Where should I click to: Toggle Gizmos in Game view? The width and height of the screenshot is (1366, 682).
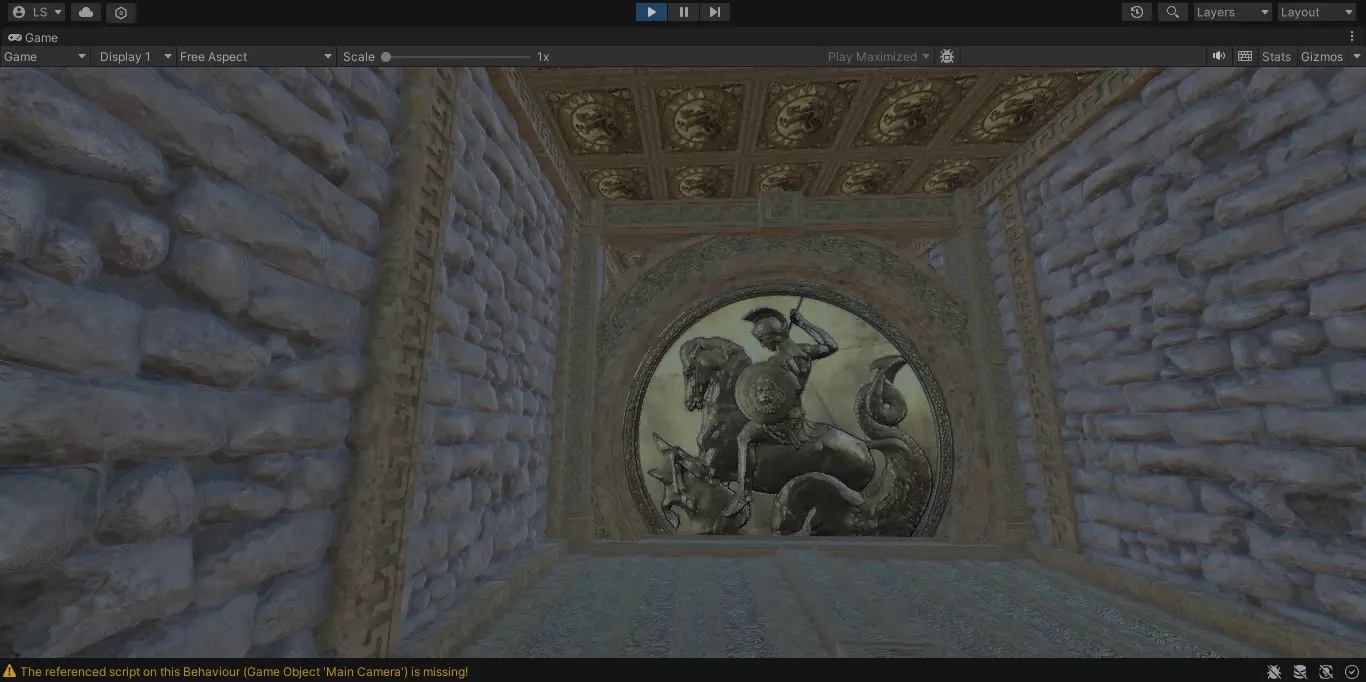[x=1322, y=57]
